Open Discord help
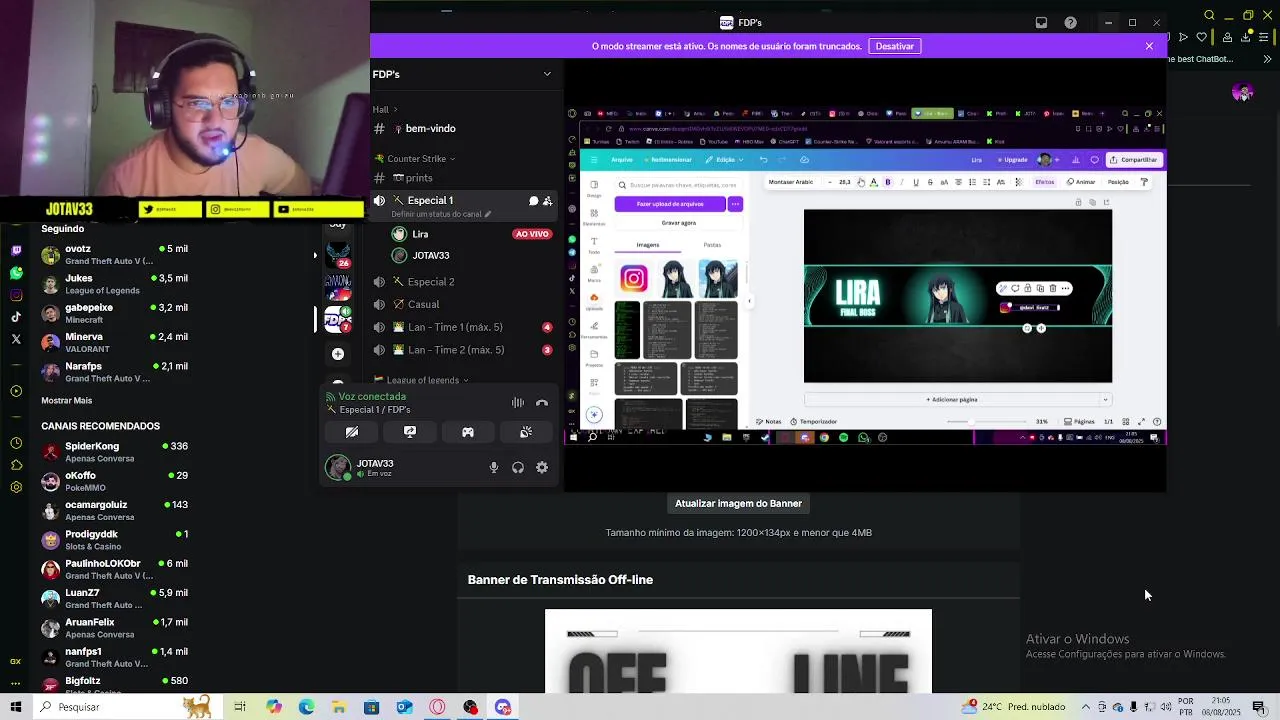The image size is (1280, 720). coord(1071,23)
